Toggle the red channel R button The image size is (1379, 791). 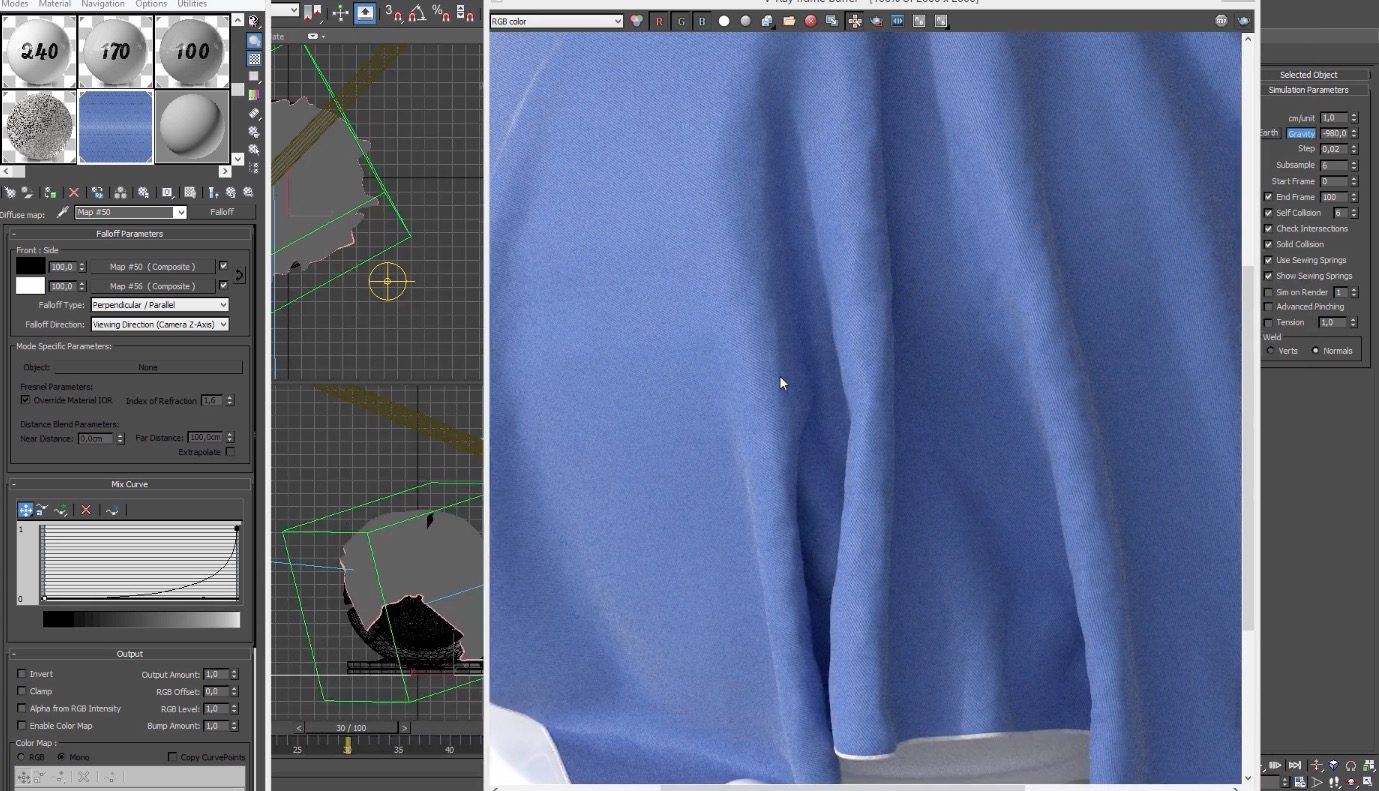click(x=659, y=21)
